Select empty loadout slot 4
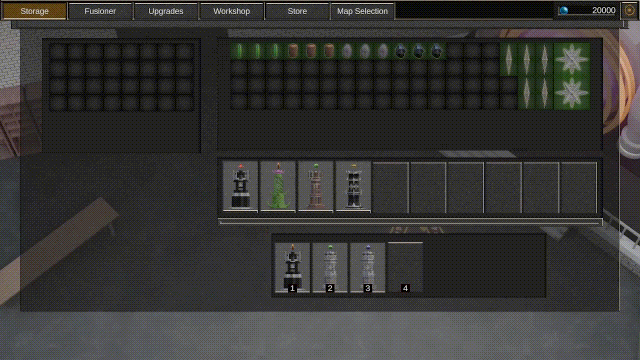 pyautogui.click(x=405, y=268)
